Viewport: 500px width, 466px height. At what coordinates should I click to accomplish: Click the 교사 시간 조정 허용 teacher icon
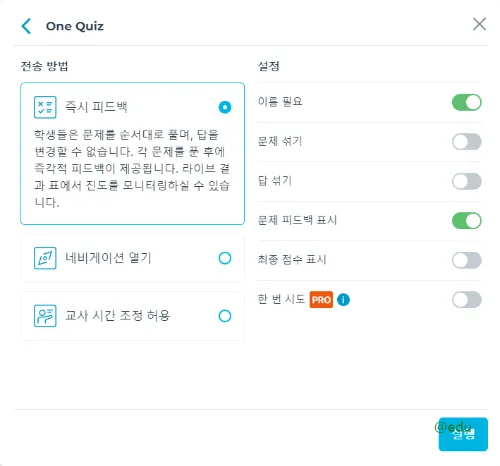pos(45,316)
